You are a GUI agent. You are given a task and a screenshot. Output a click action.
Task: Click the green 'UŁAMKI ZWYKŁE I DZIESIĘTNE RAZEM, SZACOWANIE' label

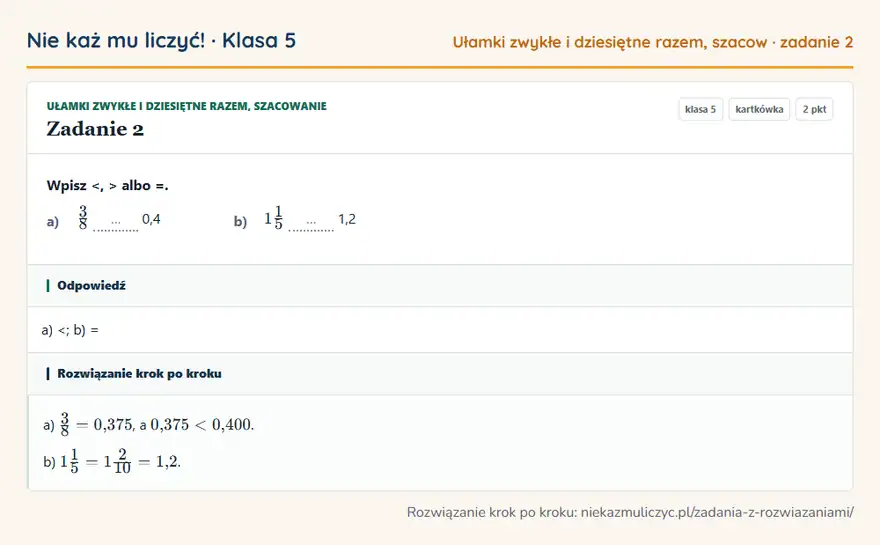pos(186,106)
